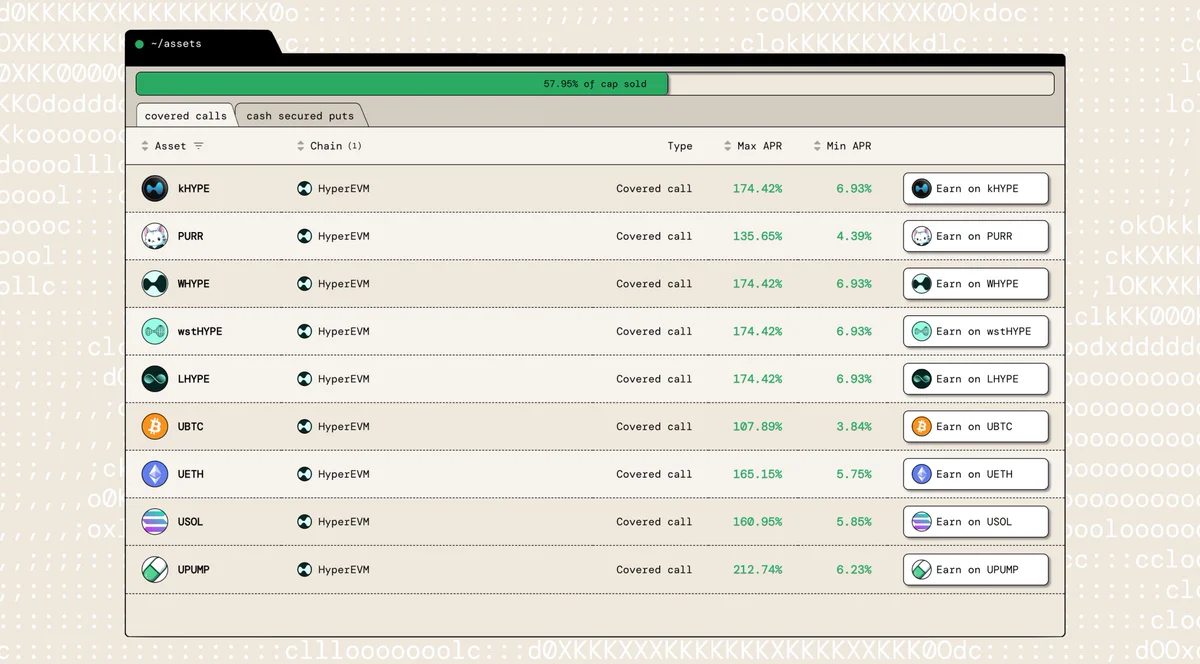Image resolution: width=1200 pixels, height=664 pixels.
Task: Click HyperEVM chain icon in UBTC row
Action: pos(305,426)
